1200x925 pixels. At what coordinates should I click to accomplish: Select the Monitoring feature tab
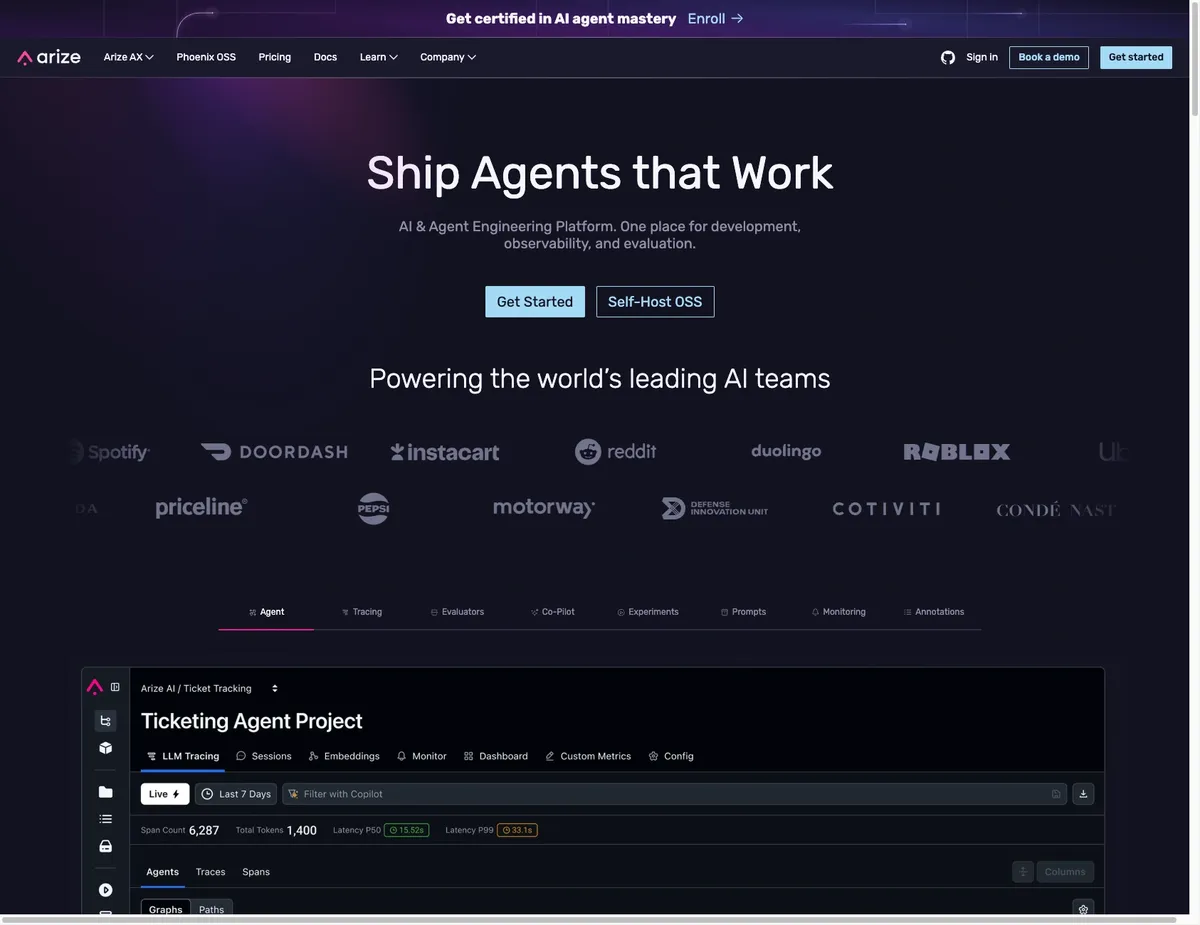pyautogui.click(x=838, y=612)
